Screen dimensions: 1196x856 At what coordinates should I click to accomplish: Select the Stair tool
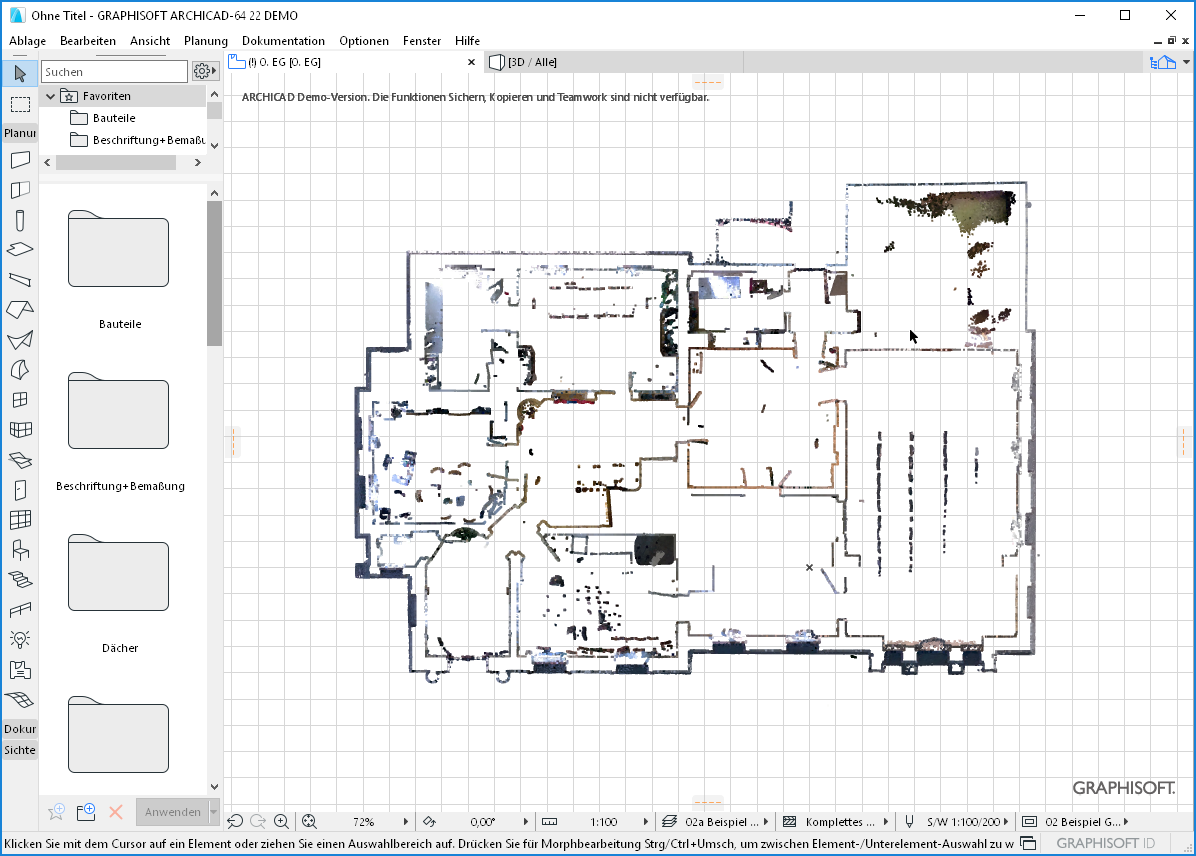click(20, 580)
